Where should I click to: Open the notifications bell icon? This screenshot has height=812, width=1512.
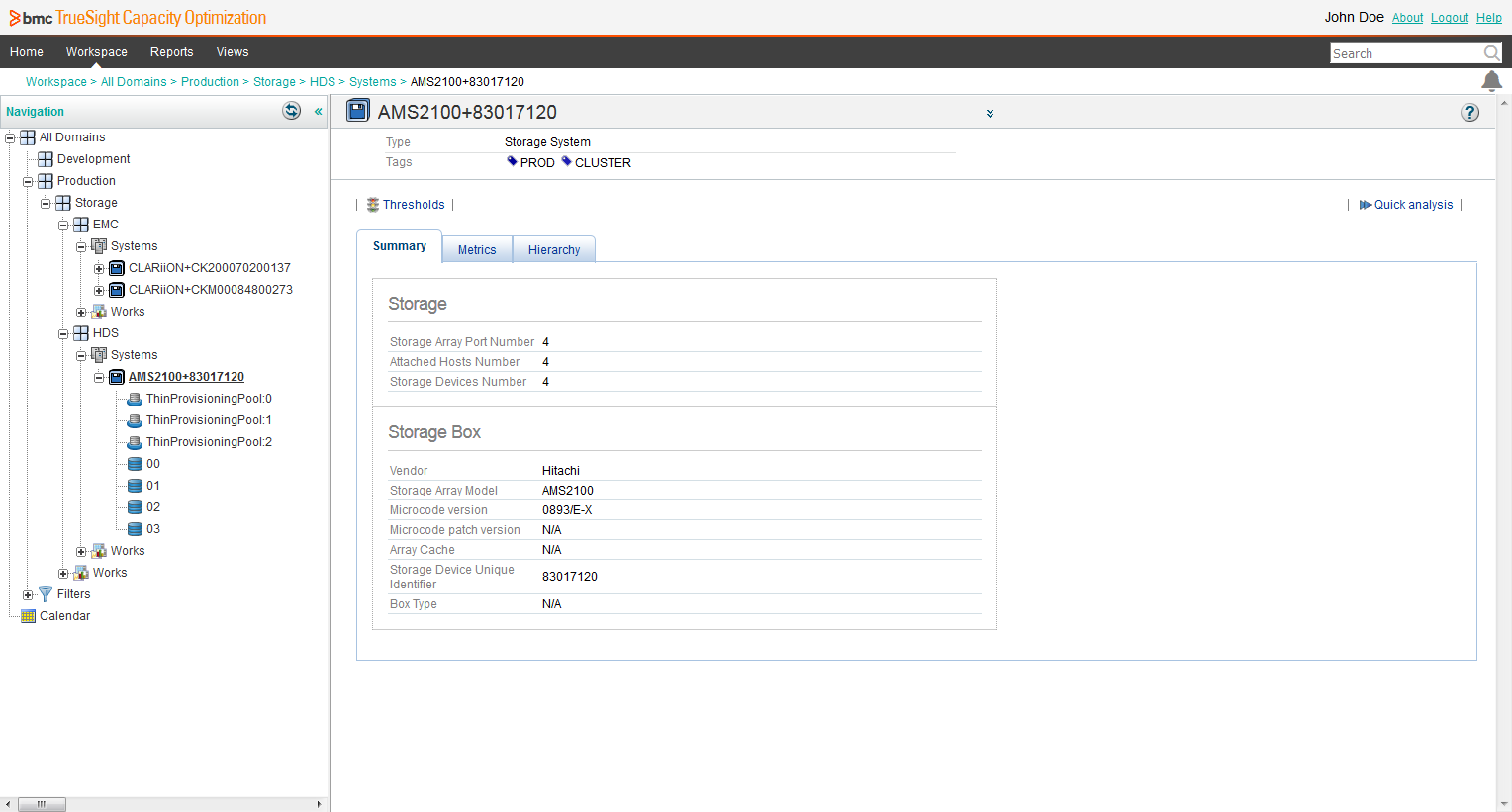pos(1491,81)
